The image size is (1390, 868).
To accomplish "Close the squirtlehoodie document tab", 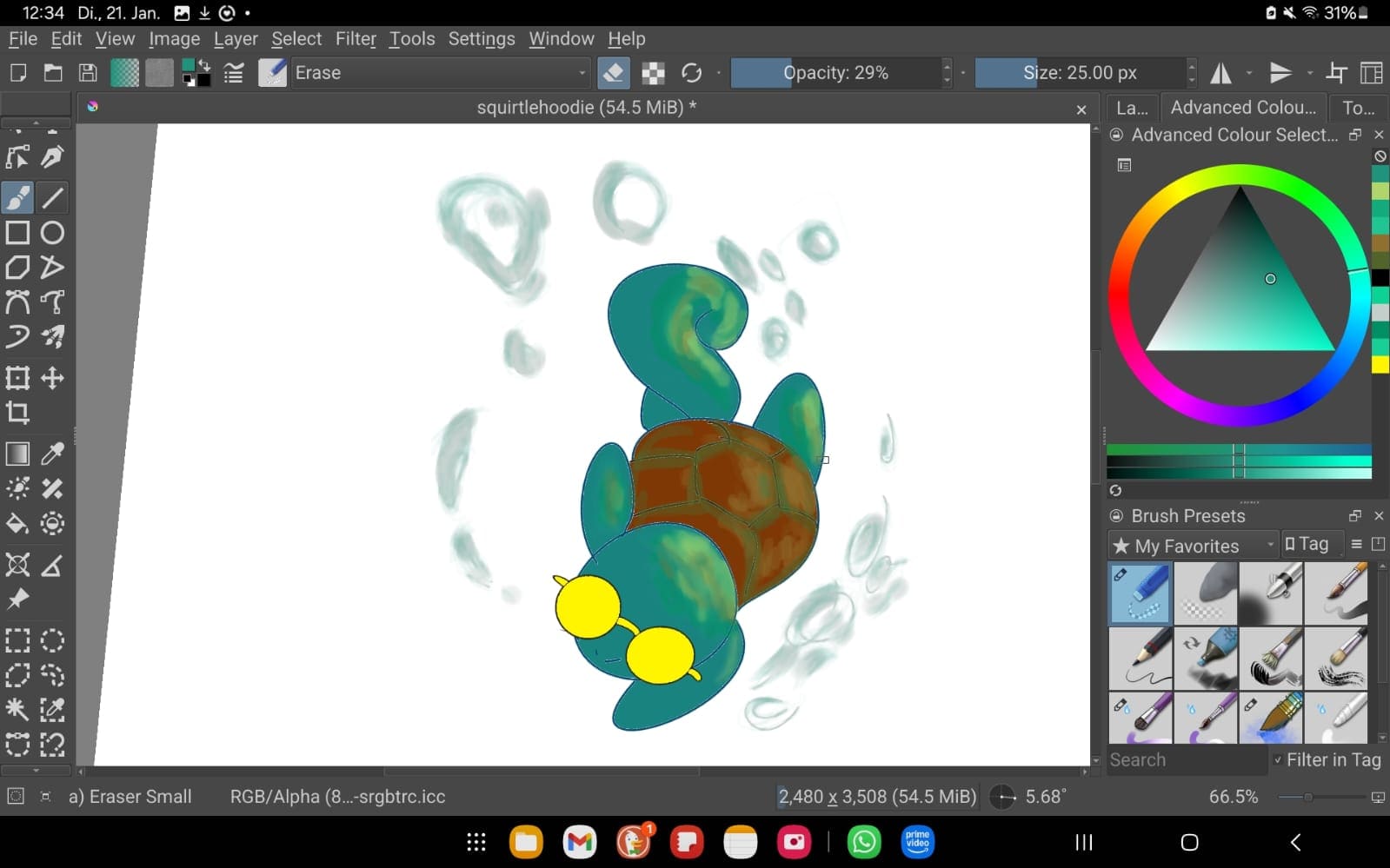I will (x=1081, y=109).
